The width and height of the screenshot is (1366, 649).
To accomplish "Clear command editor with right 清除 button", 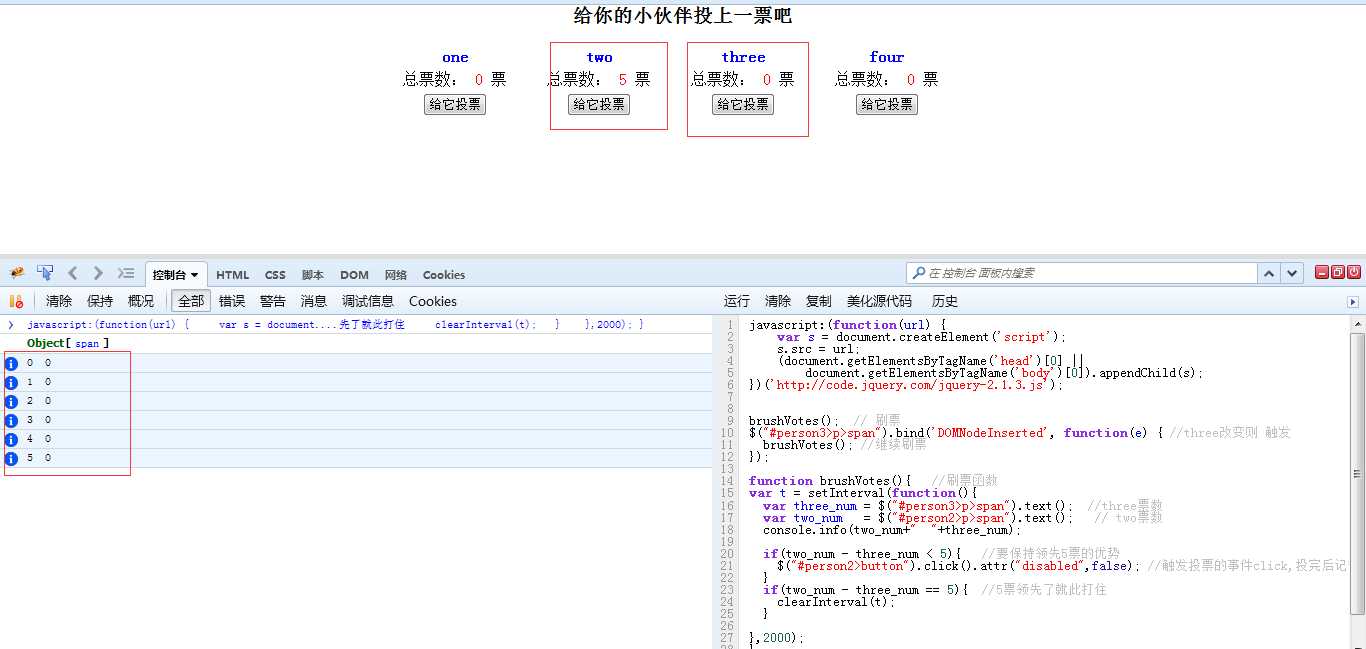I will (778, 301).
